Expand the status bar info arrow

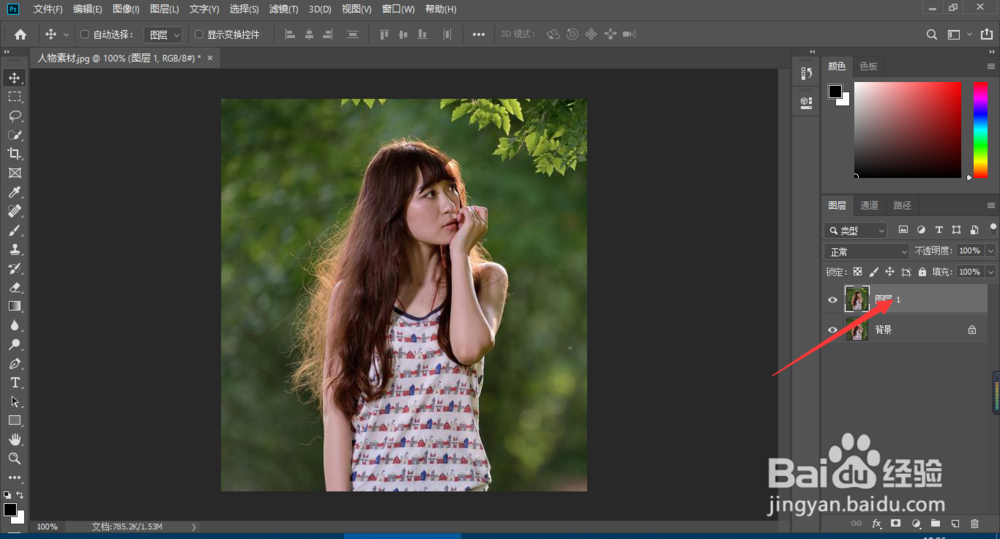[x=194, y=527]
